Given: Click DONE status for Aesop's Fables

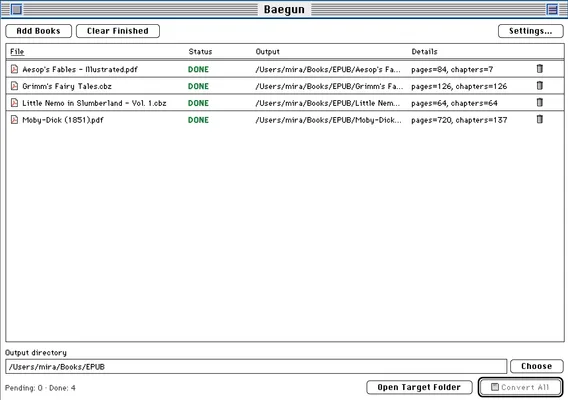Looking at the screenshot, I should [198, 69].
